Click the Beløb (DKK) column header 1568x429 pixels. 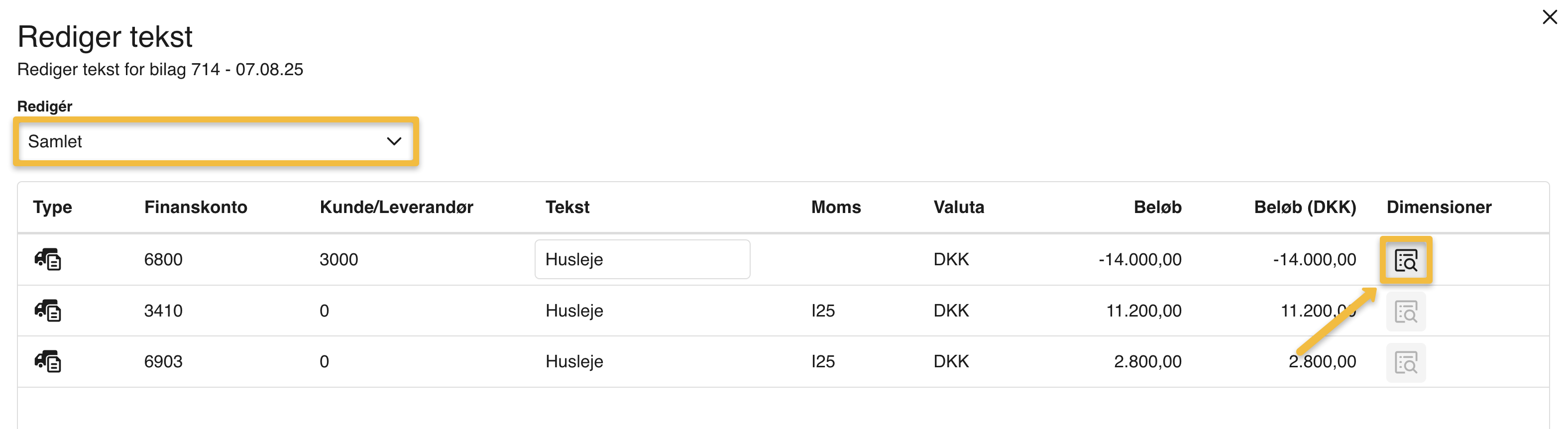click(x=1305, y=207)
